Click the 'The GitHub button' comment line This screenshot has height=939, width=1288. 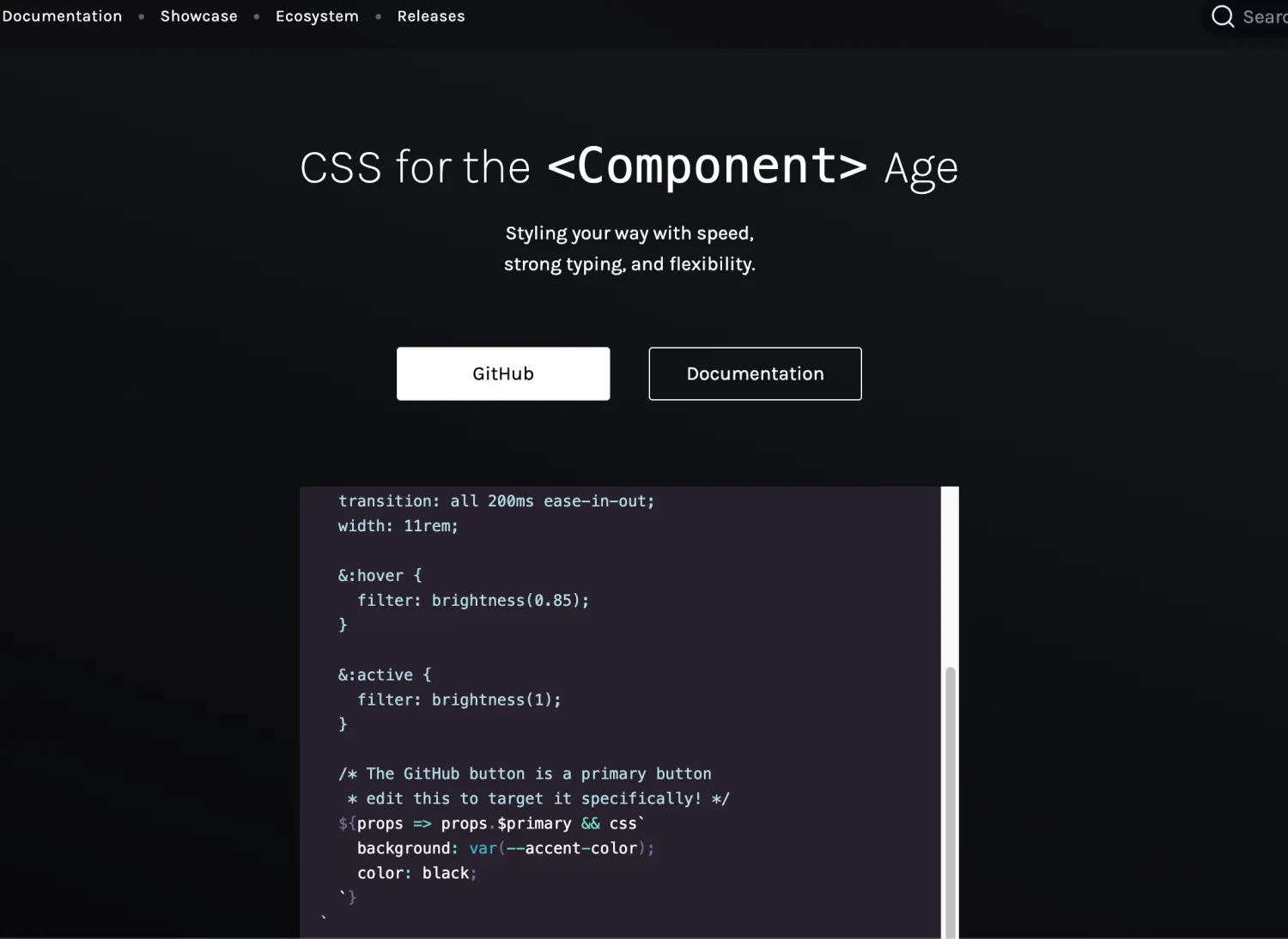(525, 774)
